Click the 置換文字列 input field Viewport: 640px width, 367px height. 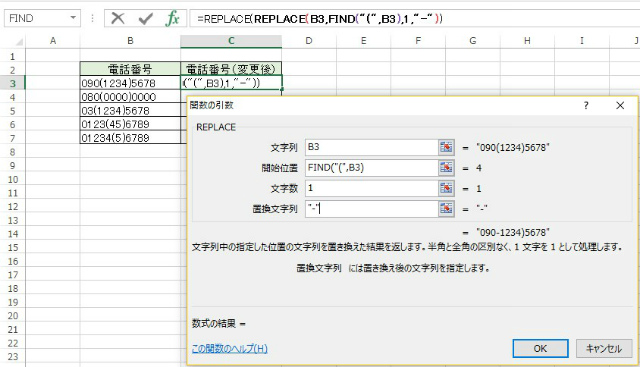[x=371, y=209]
